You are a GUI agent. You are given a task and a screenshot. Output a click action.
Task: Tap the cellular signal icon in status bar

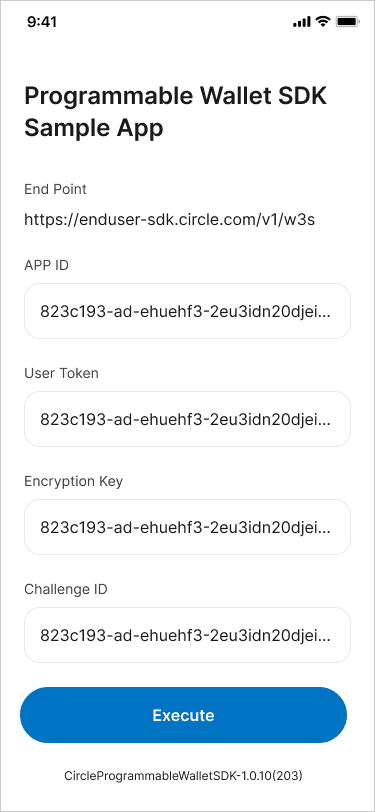click(301, 22)
